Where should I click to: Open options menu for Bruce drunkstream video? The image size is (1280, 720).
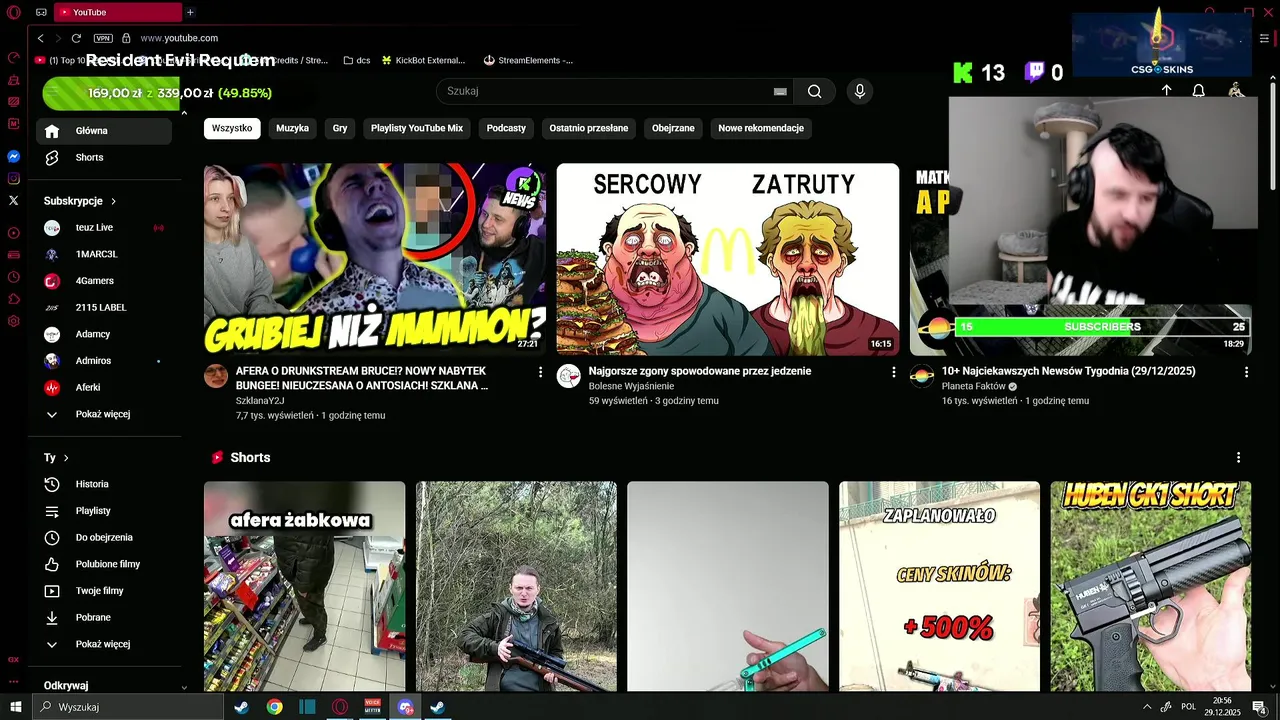[541, 372]
